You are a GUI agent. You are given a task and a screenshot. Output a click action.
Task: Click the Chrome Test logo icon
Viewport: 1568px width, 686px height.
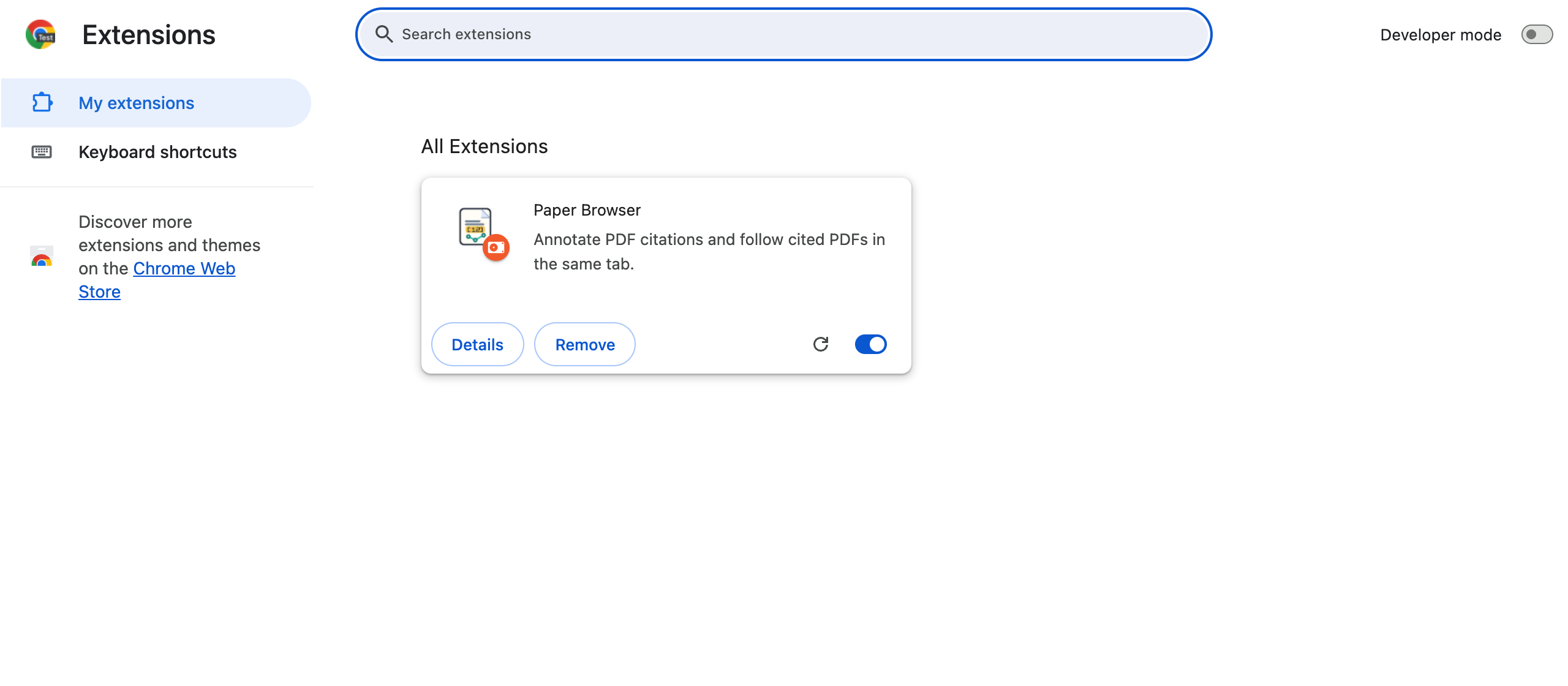pos(40,34)
